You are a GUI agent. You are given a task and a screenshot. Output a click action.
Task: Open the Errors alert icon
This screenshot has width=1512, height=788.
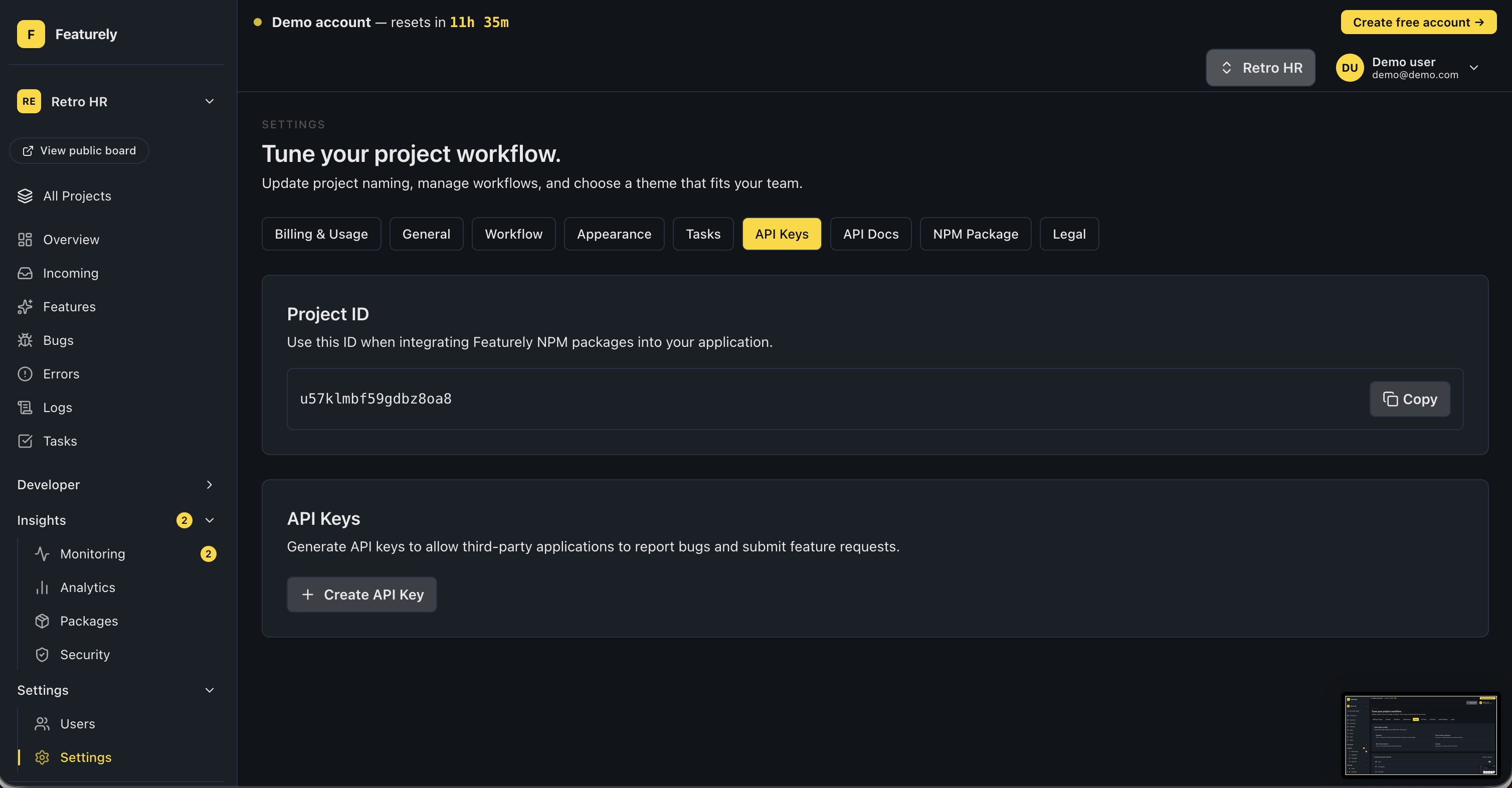(x=25, y=374)
